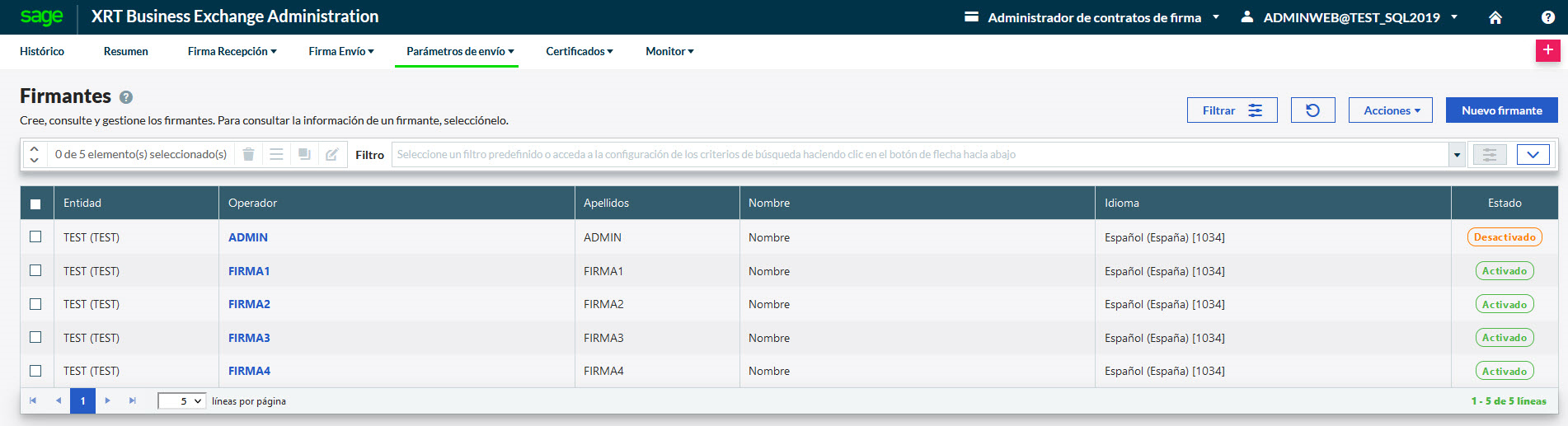The height and width of the screenshot is (426, 1568).
Task: Click the refresh list icon button
Action: (1312, 110)
